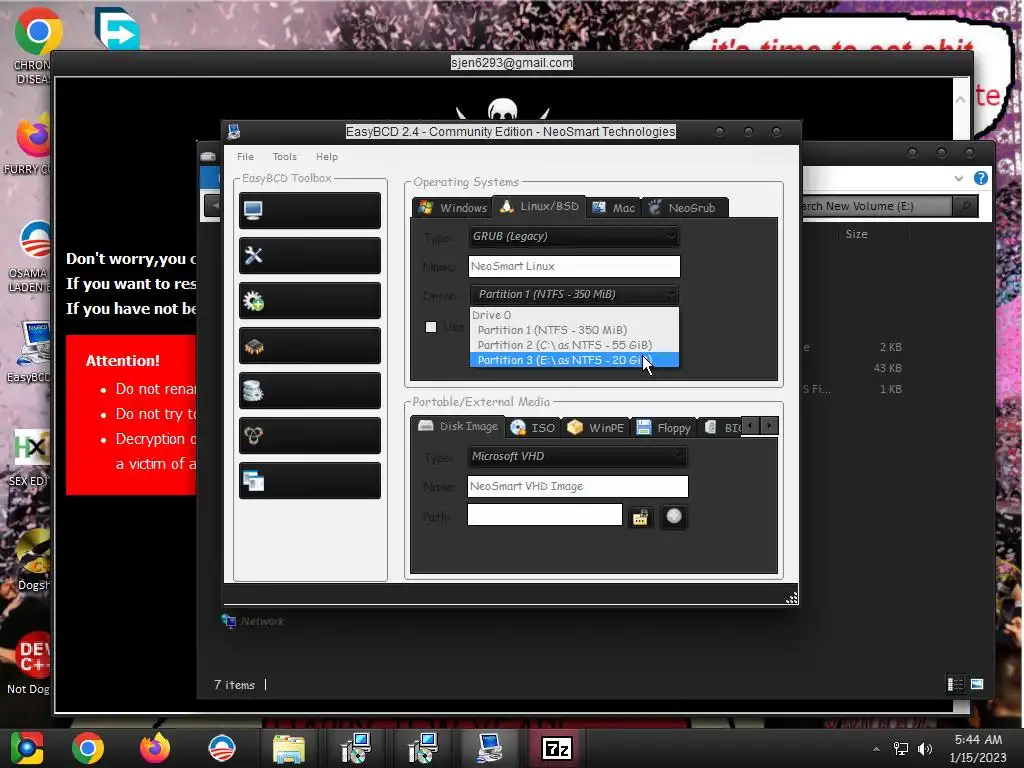
Task: Open the GRUB (Legacy) Type dropdown
Action: [573, 236]
